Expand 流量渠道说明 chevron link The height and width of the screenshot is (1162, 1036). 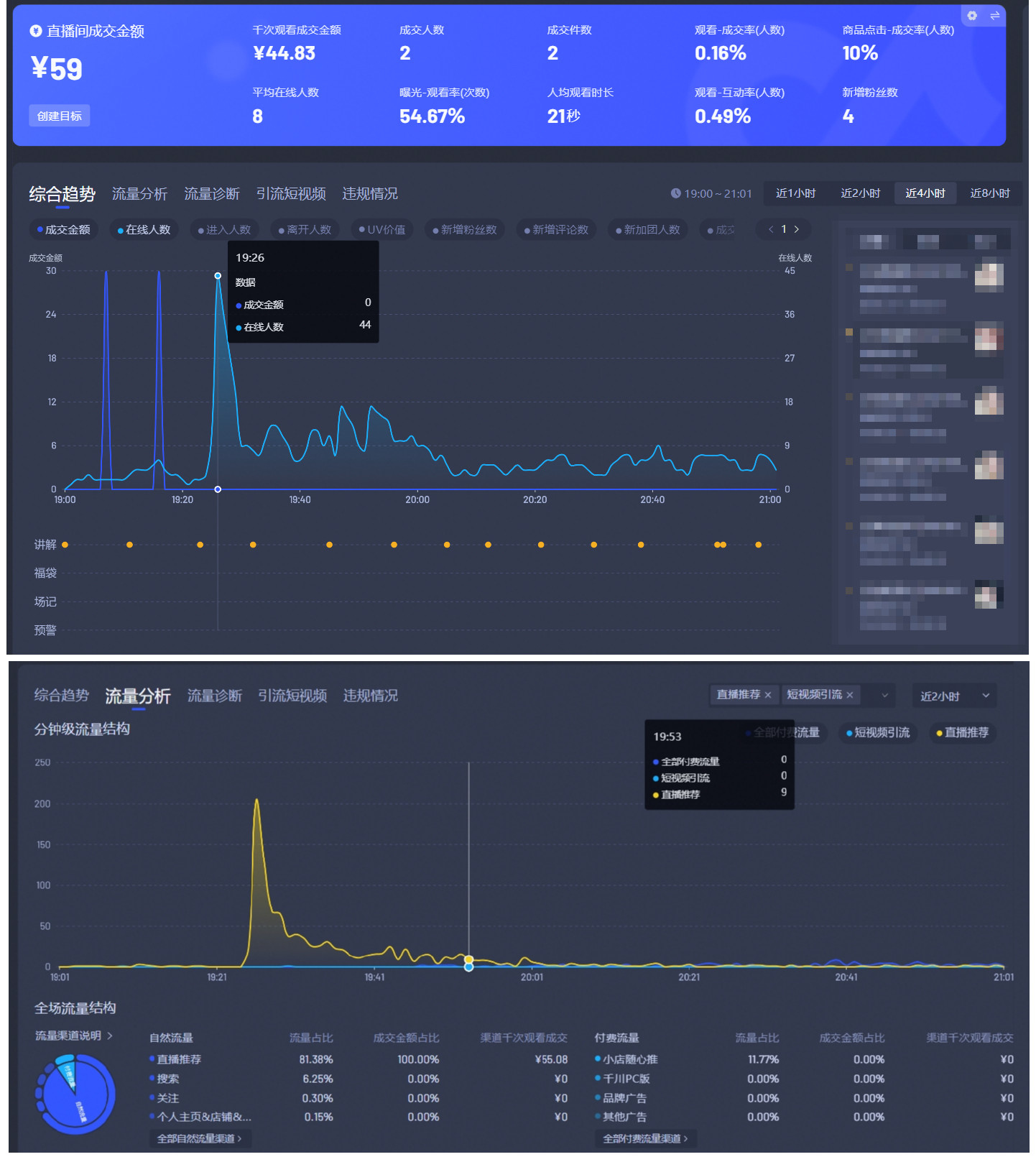(74, 1036)
